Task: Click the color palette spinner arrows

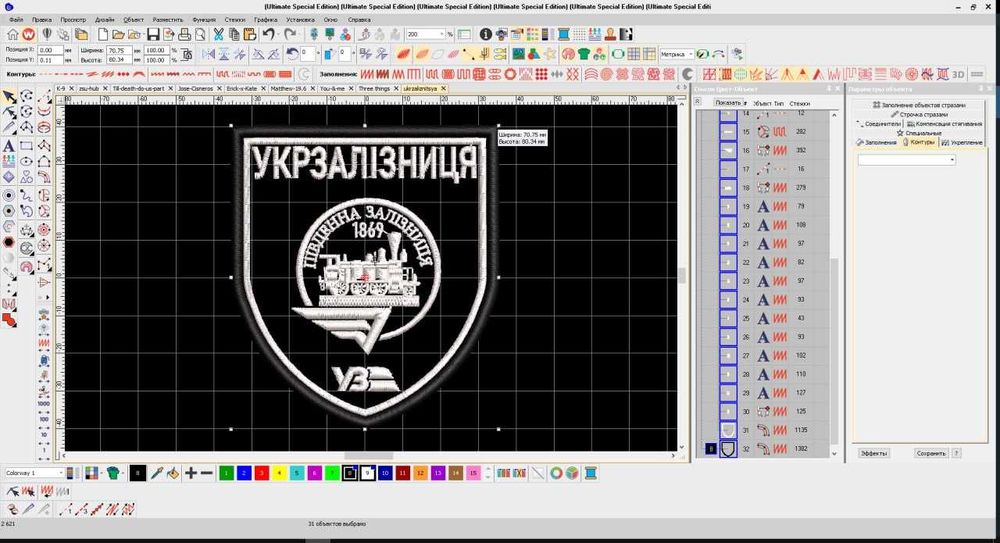Action: (489, 473)
